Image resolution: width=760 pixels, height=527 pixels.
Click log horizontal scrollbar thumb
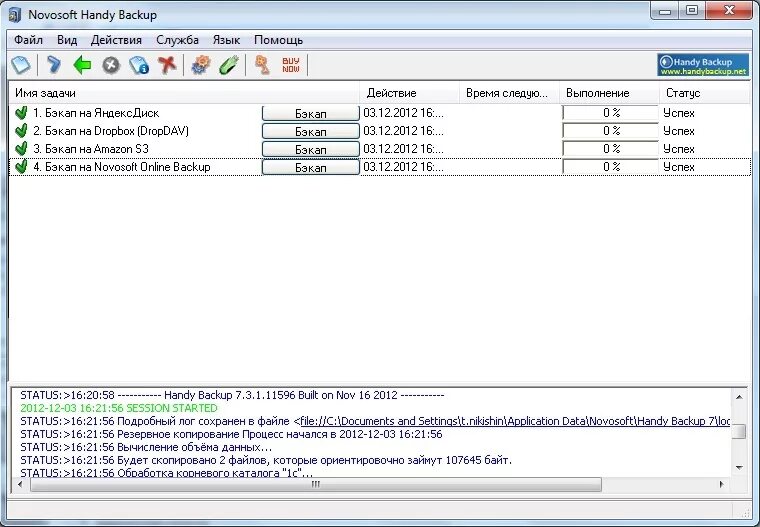point(316,484)
